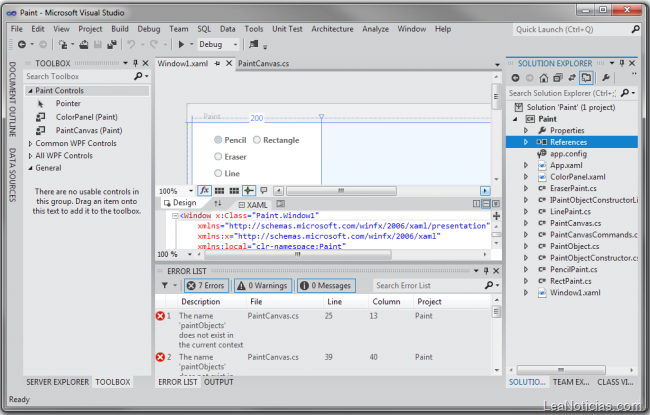Click vertical split view icon in designer
Image resolution: width=650 pixels, height=415 pixels.
[x=476, y=204]
